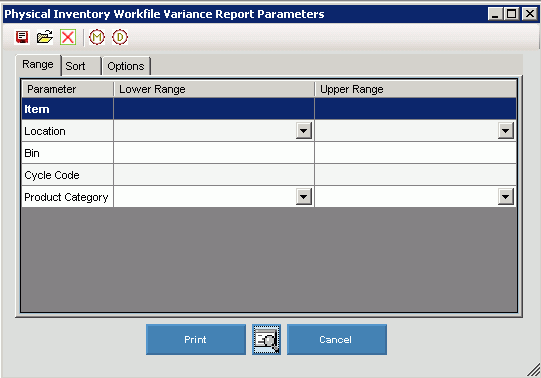Click the Parameter column header
The height and width of the screenshot is (378, 541).
pyautogui.click(x=68, y=89)
